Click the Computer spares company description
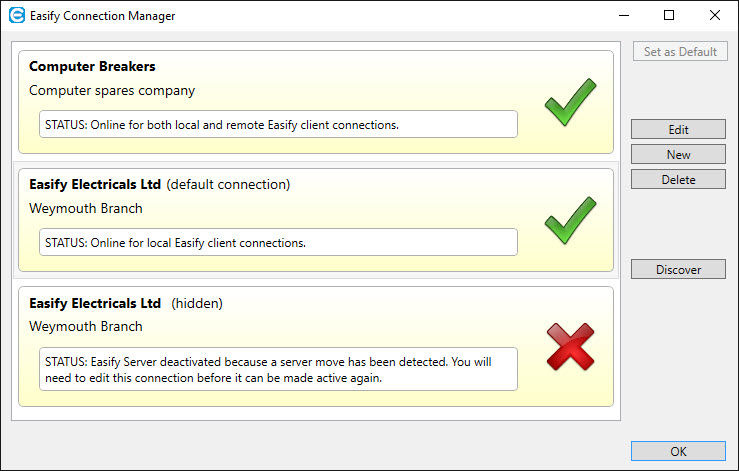Image resolution: width=739 pixels, height=471 pixels. pos(112,91)
